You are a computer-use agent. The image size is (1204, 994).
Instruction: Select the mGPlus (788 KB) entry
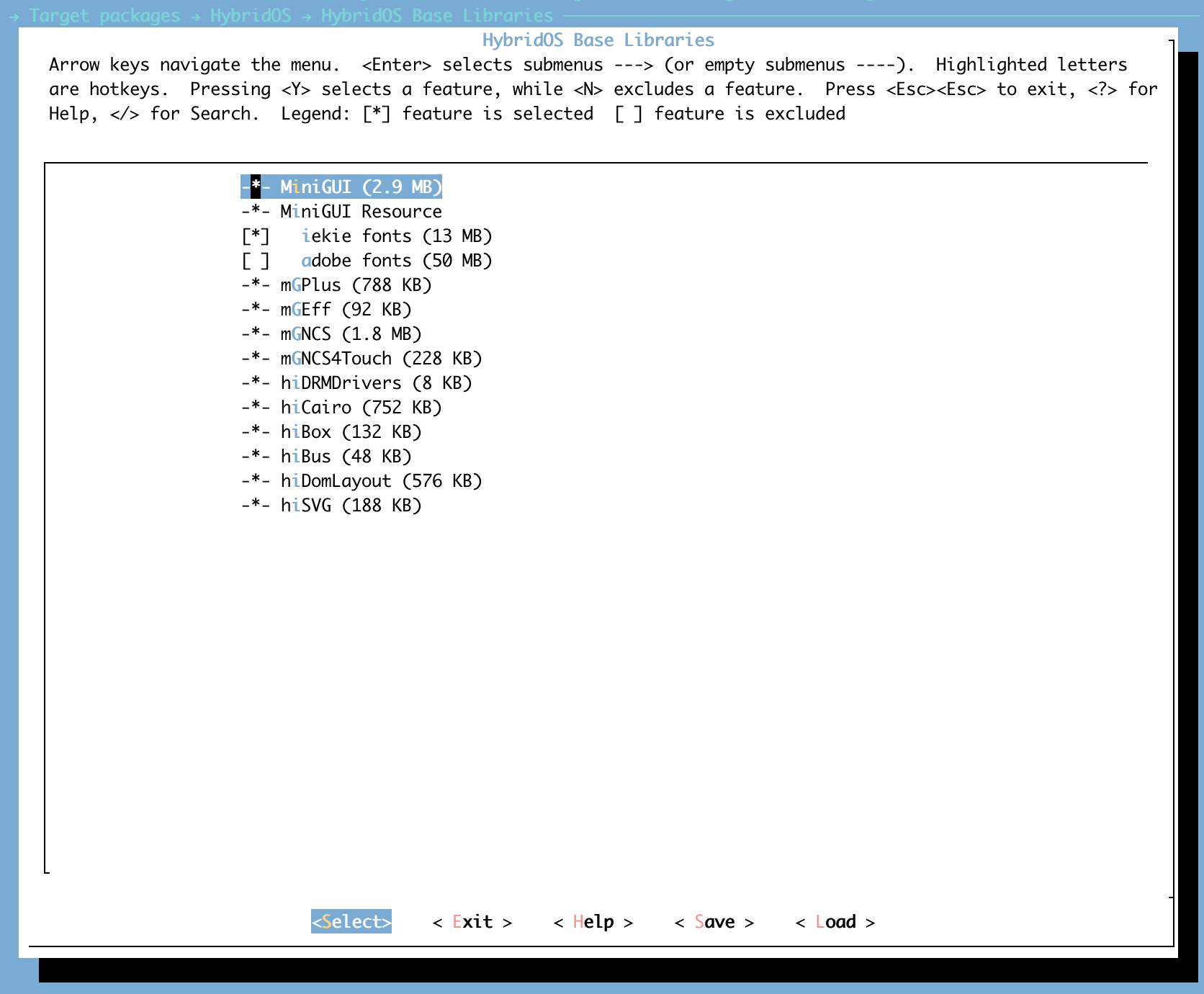coord(336,285)
